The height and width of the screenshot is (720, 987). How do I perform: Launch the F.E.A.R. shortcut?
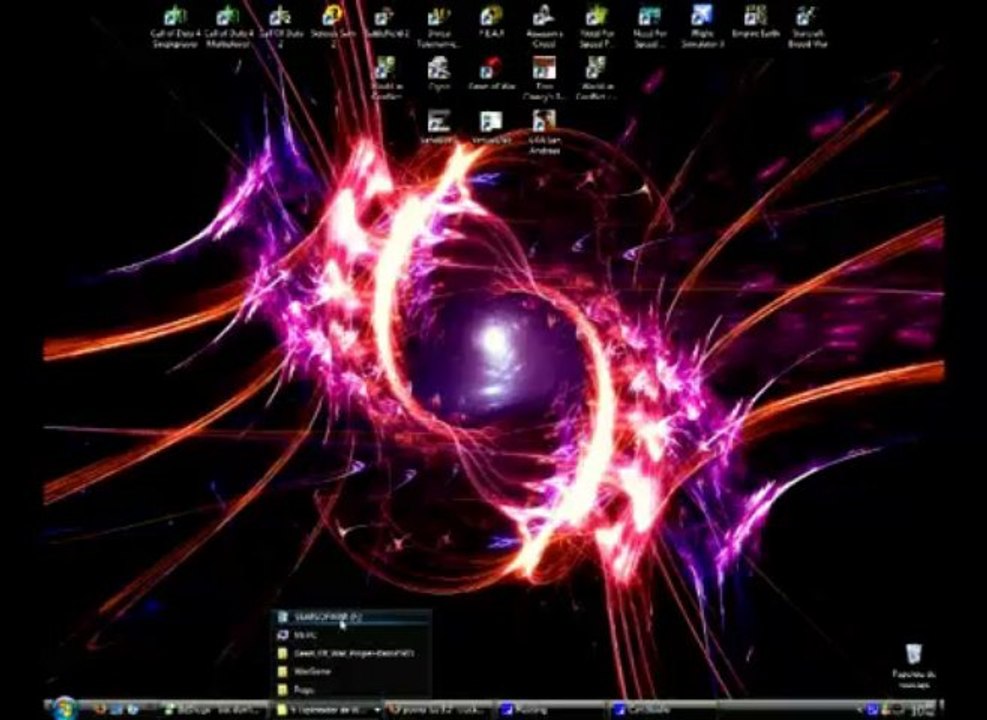[492, 23]
